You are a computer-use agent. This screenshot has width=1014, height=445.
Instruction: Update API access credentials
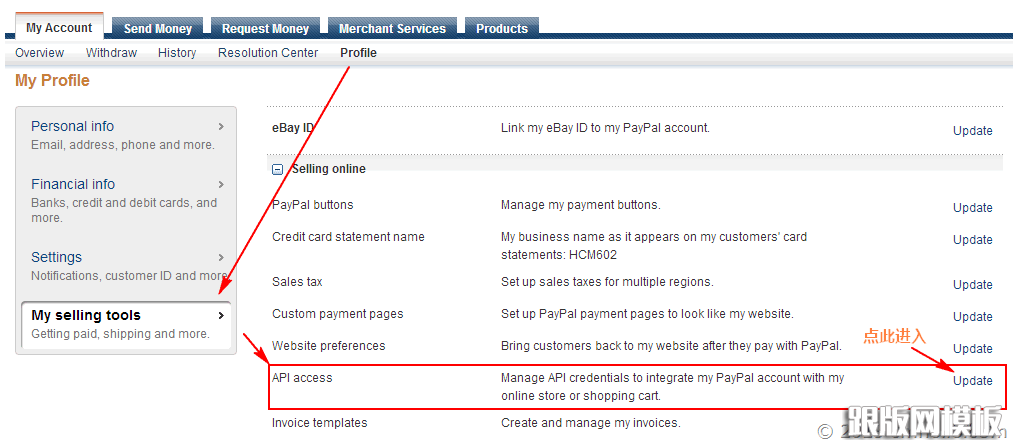coord(973,380)
